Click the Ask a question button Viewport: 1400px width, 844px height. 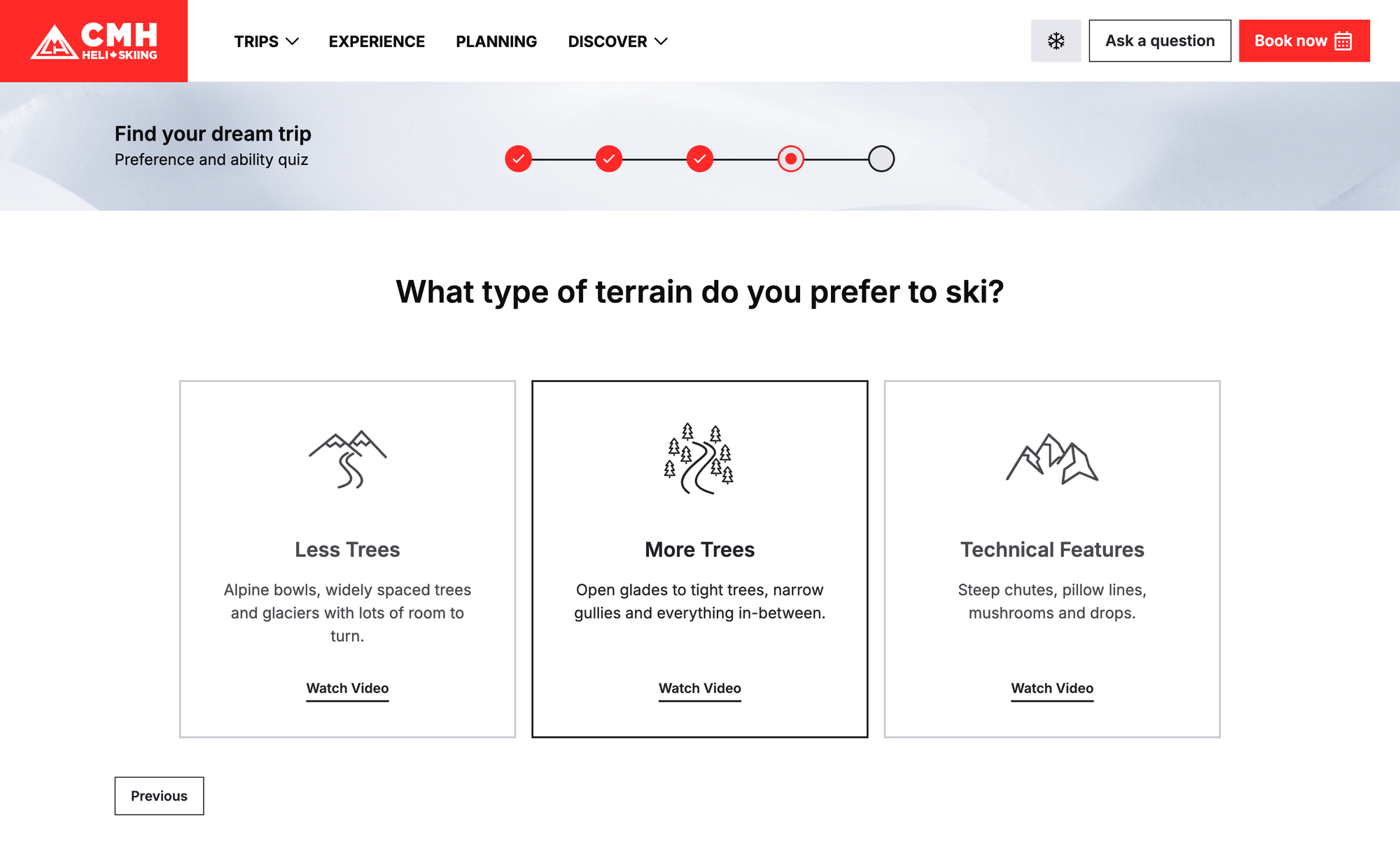(x=1159, y=41)
